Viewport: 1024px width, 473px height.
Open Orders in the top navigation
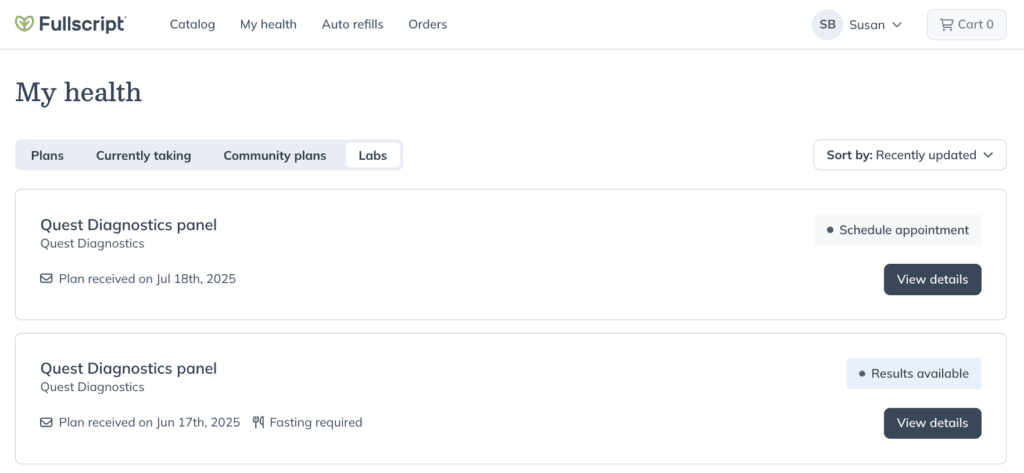click(428, 25)
